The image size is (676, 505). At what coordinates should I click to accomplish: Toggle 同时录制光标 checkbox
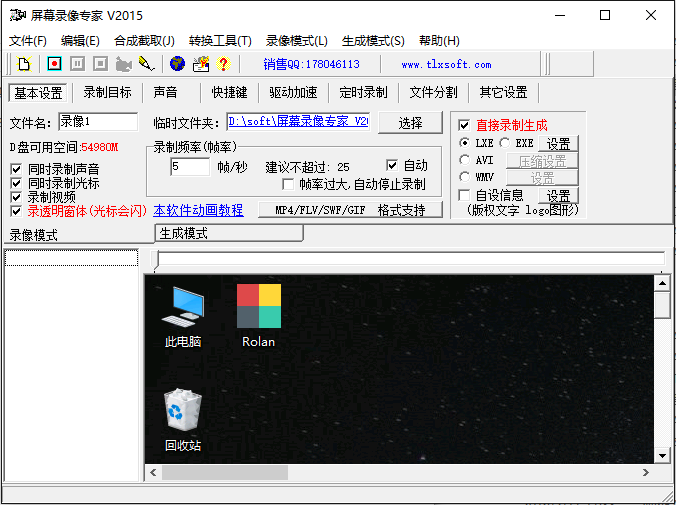[16, 183]
